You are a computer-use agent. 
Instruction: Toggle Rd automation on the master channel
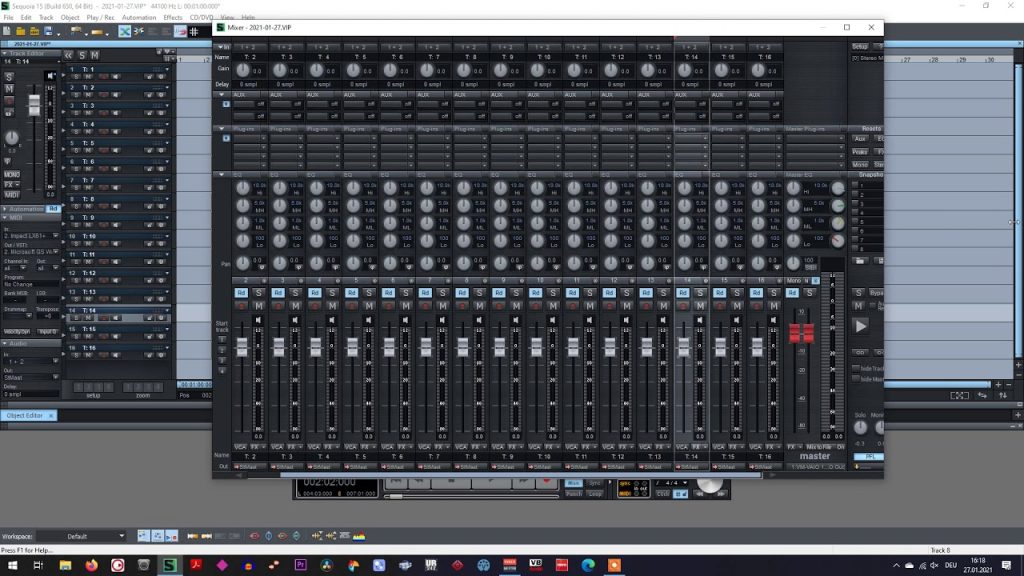(x=792, y=293)
